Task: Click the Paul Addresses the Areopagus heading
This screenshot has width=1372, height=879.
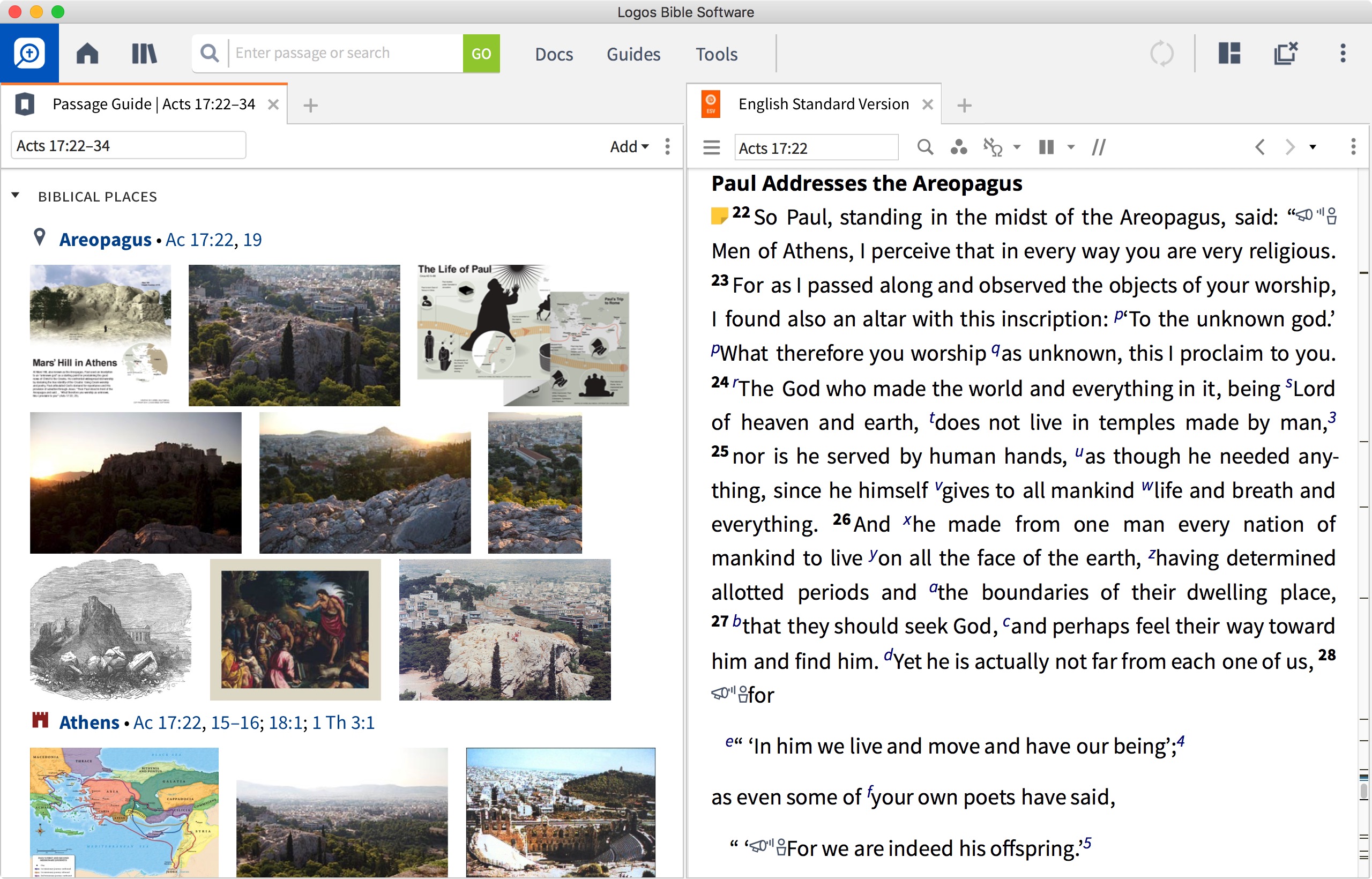Action: 867,183
